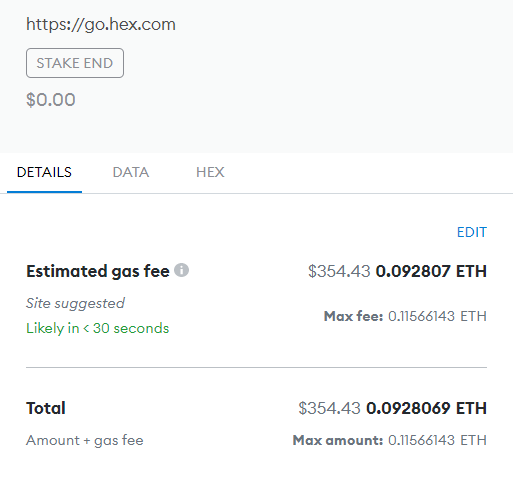Viewport: 513px width, 480px height.
Task: Click the https://go.hex.com origin URL
Action: (101, 25)
